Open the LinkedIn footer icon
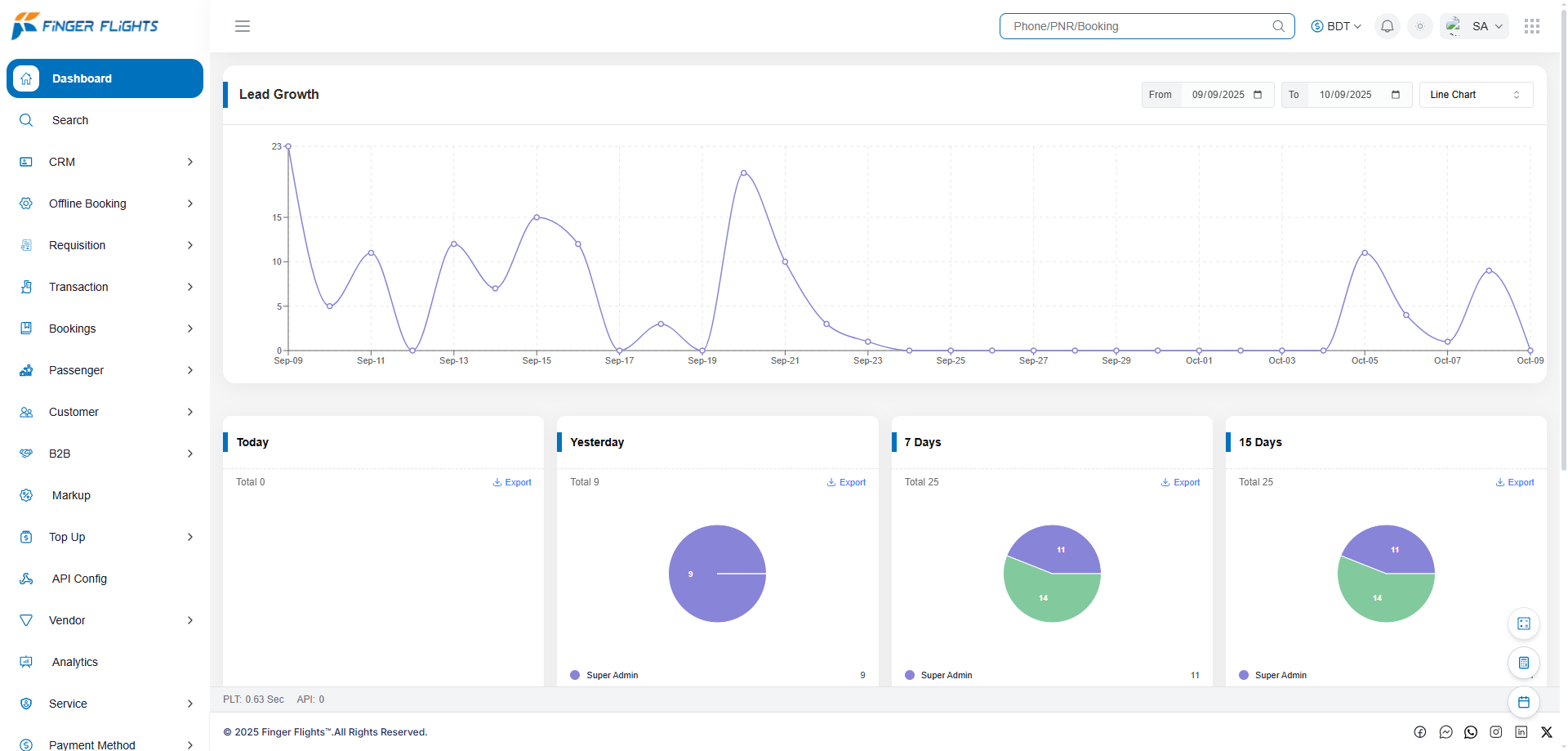Image resolution: width=1568 pixels, height=751 pixels. (1521, 732)
